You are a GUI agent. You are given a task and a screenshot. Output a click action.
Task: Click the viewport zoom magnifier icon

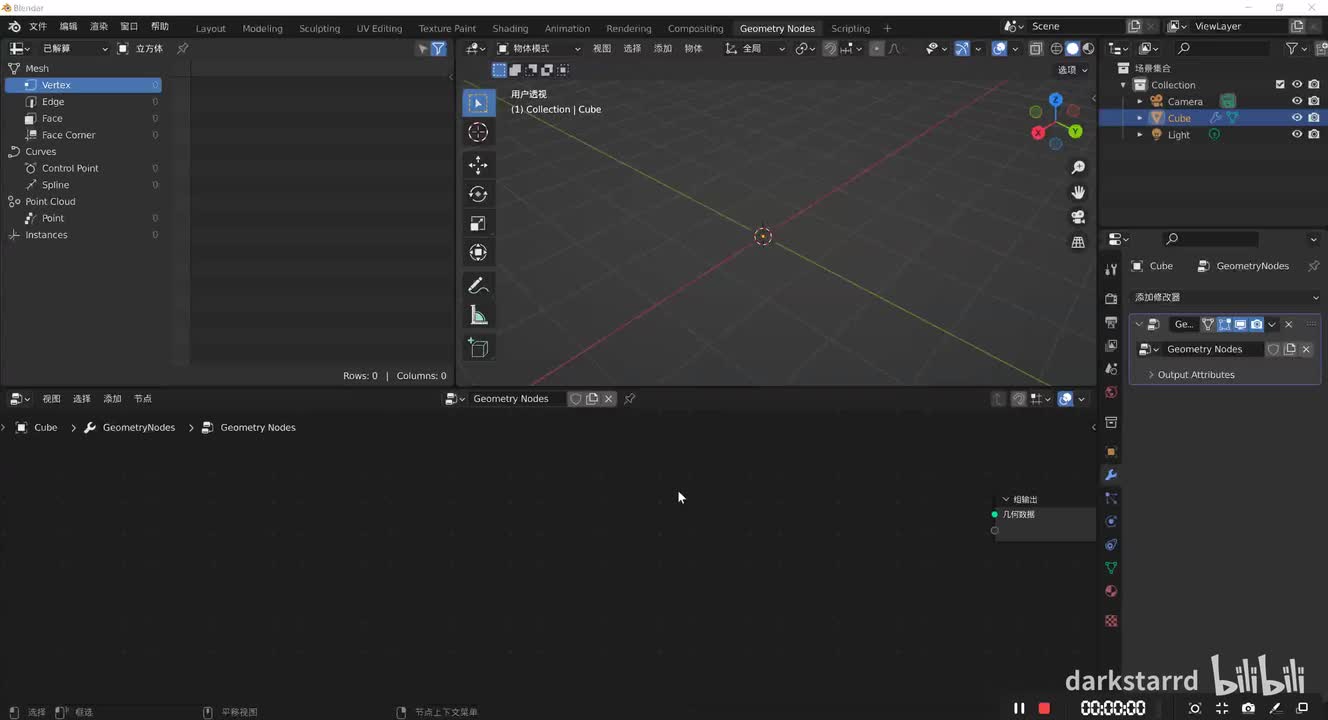point(1078,168)
